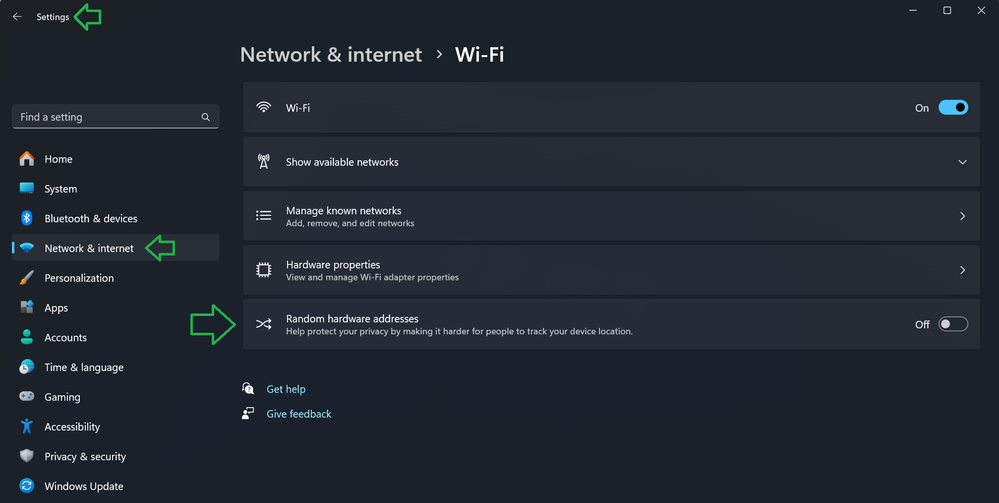
Task: Select Accounts in the sidebar
Action: pyautogui.click(x=65, y=338)
